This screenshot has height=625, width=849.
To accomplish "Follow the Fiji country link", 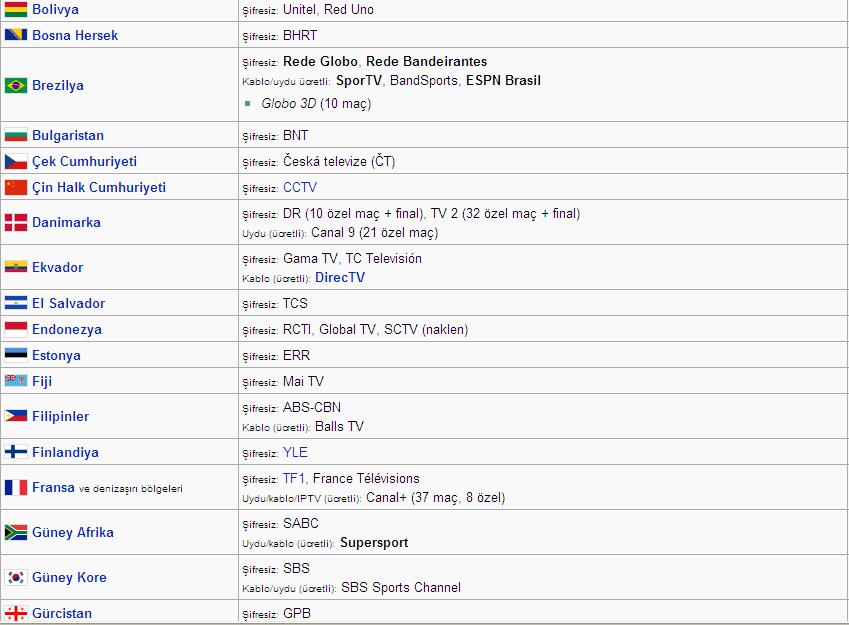I will 42,381.
